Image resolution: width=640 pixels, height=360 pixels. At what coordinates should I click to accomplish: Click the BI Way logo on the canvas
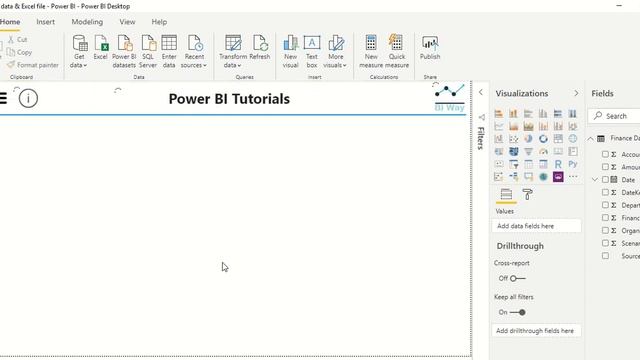click(449, 98)
